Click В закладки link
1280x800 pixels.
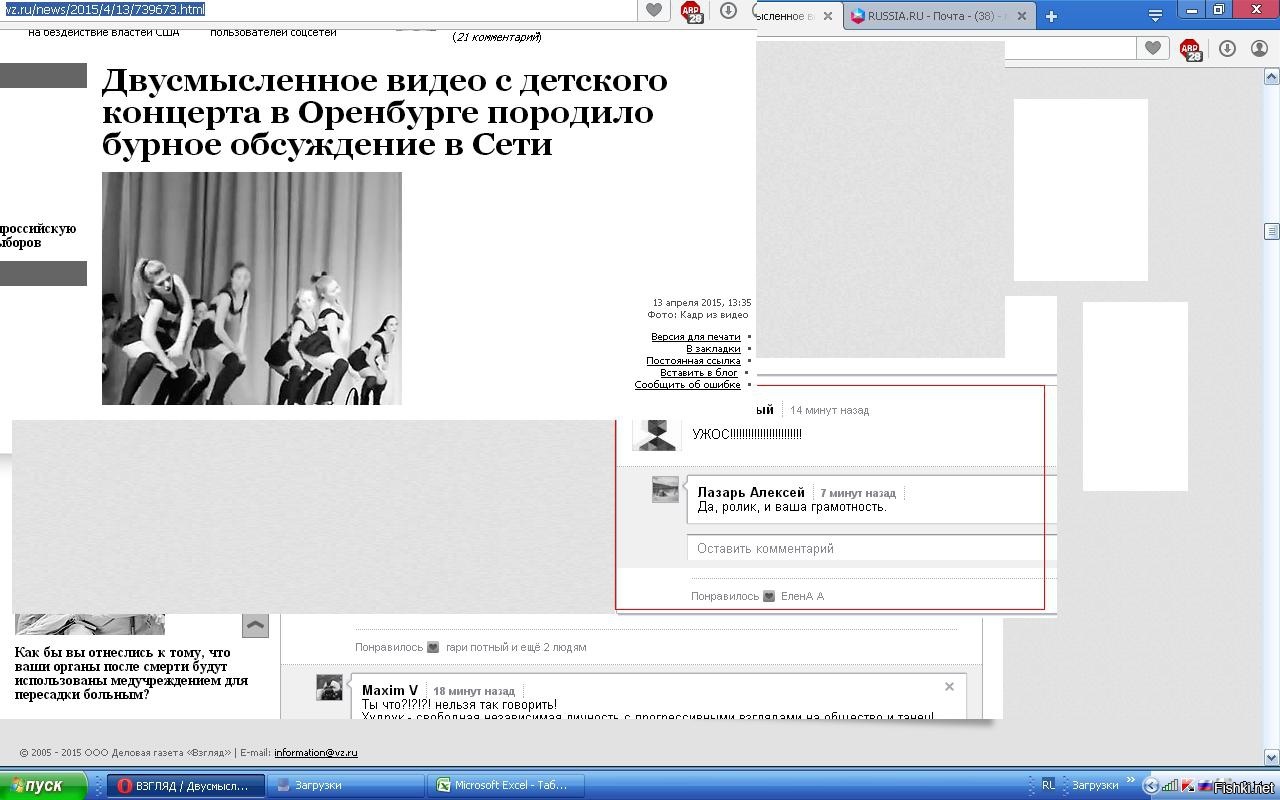[x=713, y=349]
